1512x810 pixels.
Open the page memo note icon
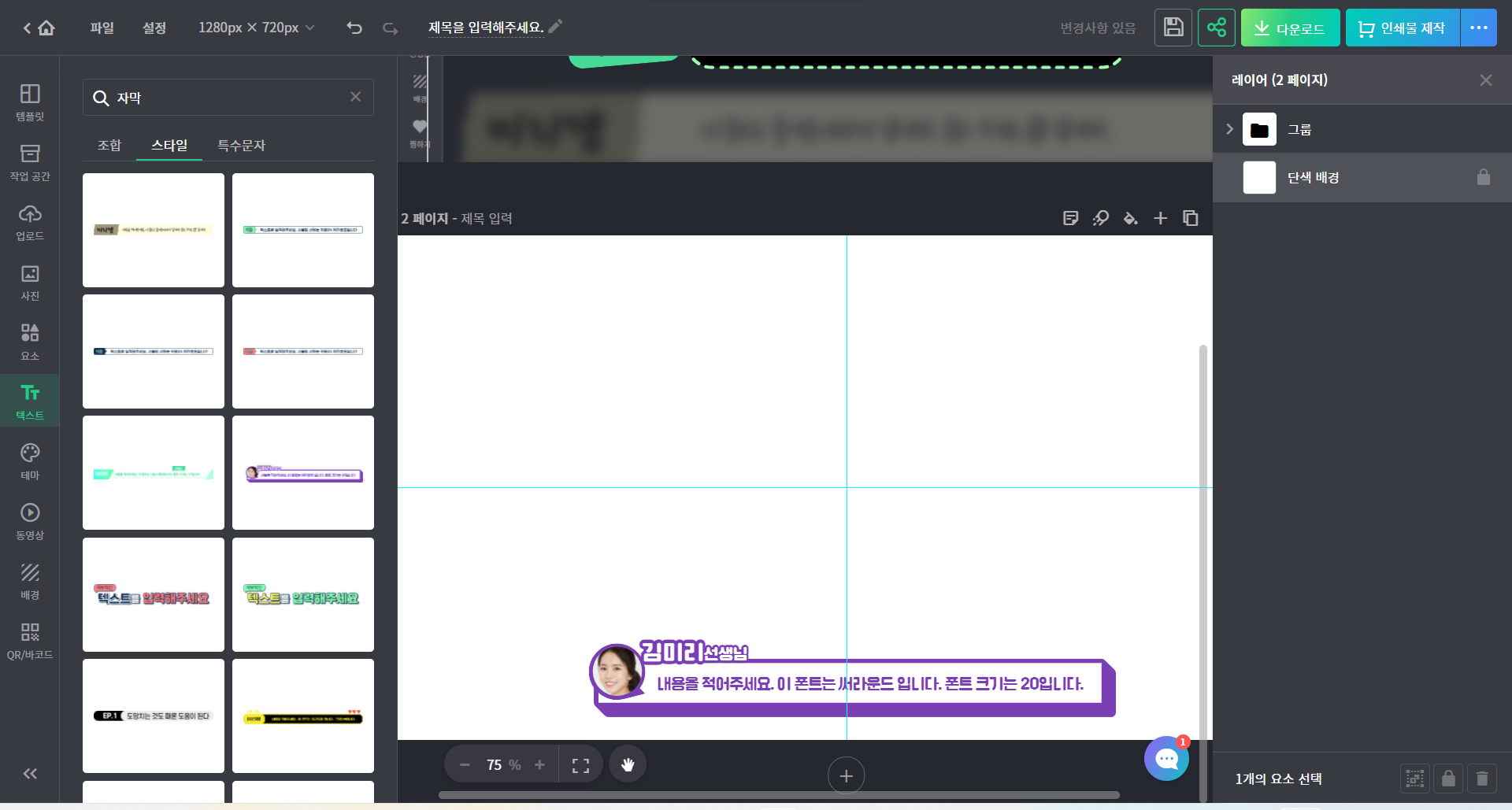(1071, 218)
